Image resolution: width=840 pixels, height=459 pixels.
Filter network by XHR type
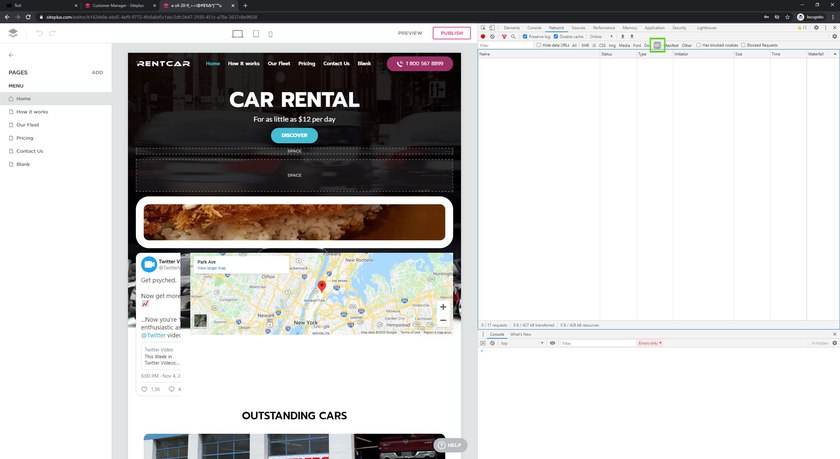pos(585,46)
